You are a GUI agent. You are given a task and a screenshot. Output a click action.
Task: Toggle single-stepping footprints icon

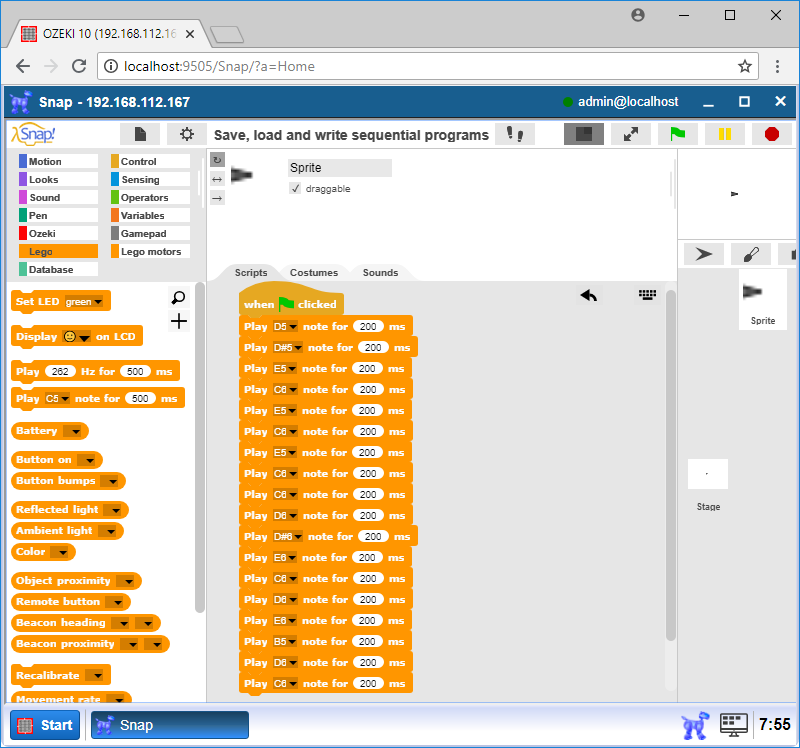point(515,135)
